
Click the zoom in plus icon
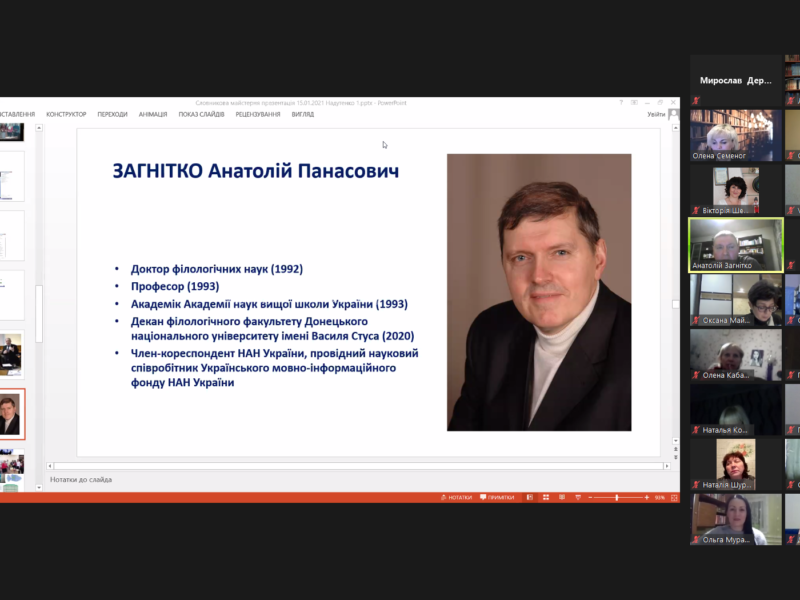(x=645, y=497)
